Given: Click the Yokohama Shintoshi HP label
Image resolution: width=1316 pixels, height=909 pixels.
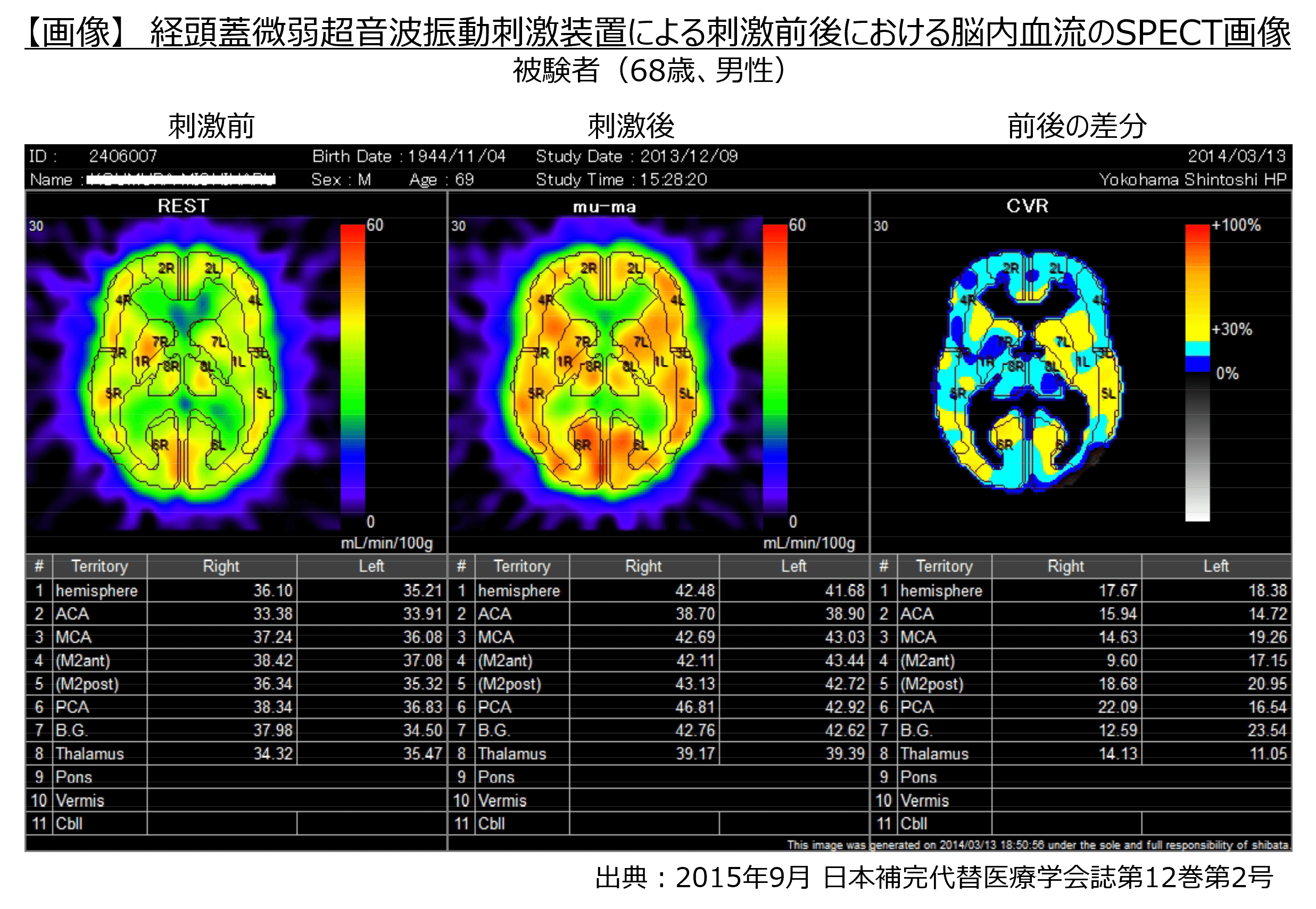Looking at the screenshot, I should click(1193, 180).
